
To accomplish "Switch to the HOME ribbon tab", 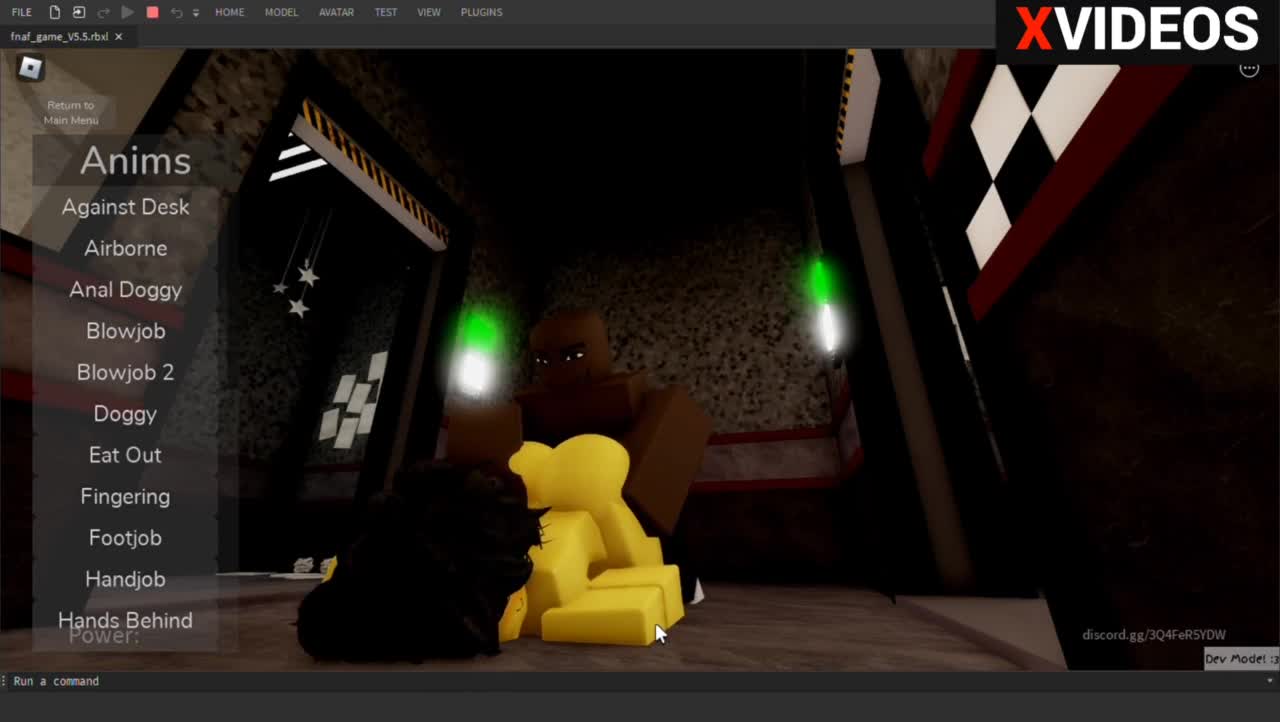I will (229, 12).
